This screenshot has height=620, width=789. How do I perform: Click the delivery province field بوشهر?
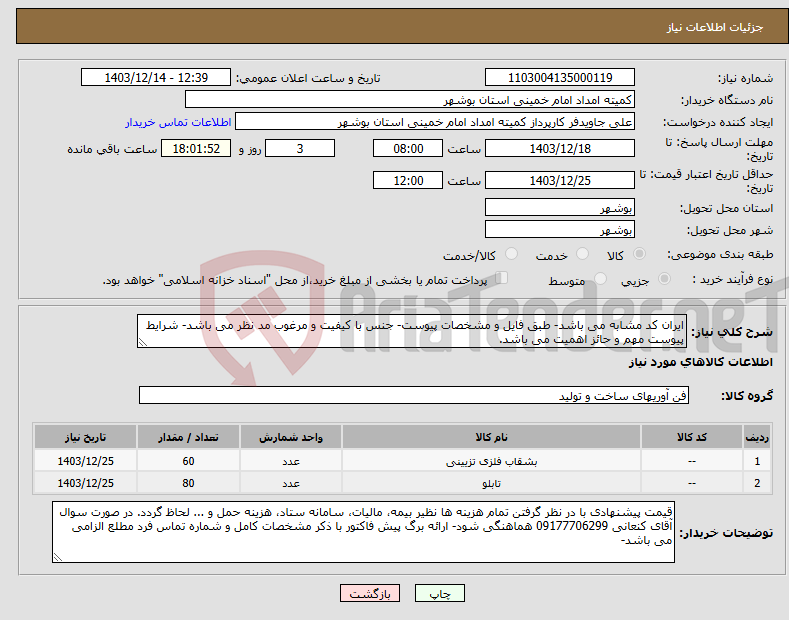[x=560, y=207]
